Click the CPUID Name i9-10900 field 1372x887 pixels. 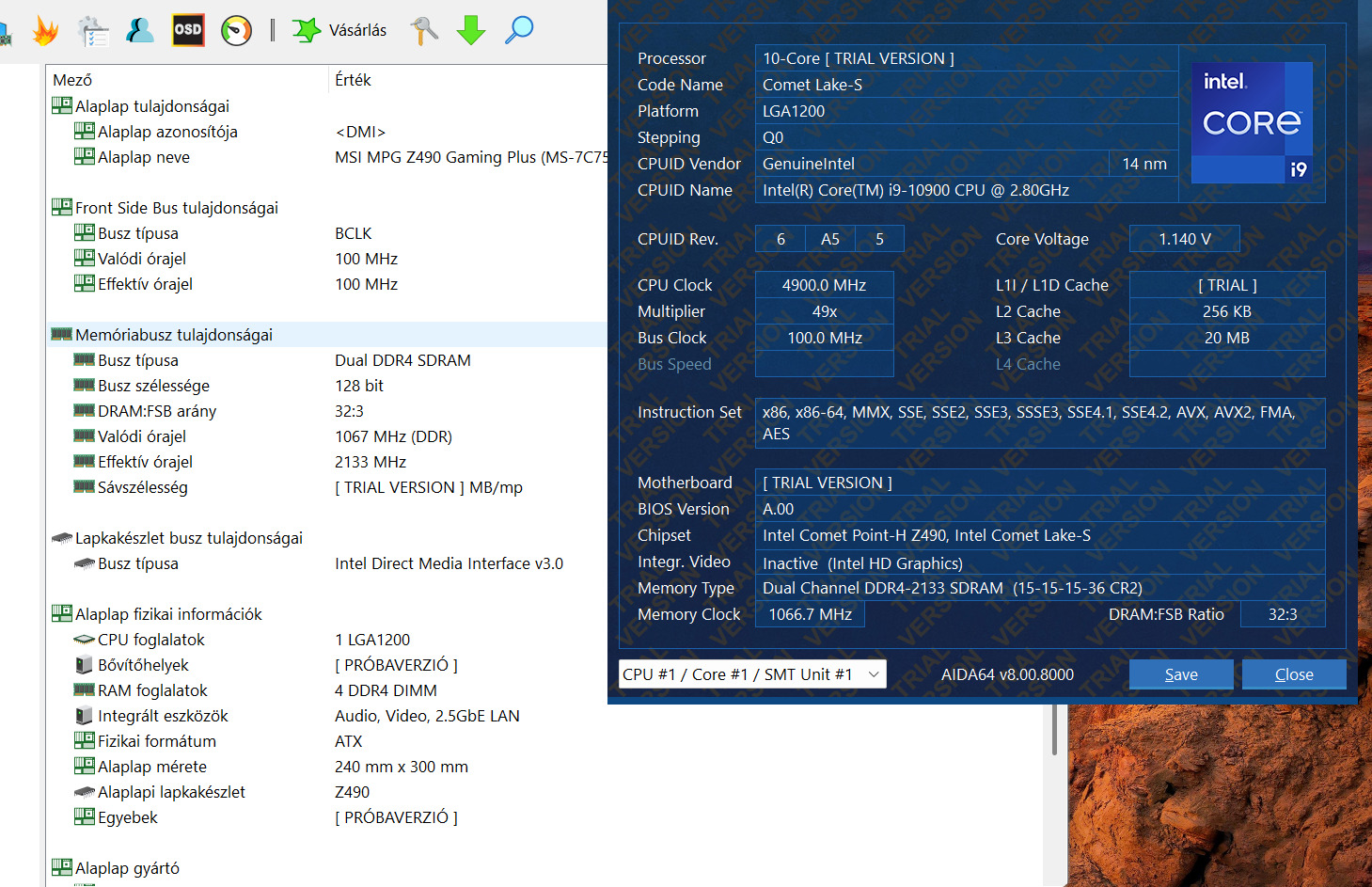[967, 190]
